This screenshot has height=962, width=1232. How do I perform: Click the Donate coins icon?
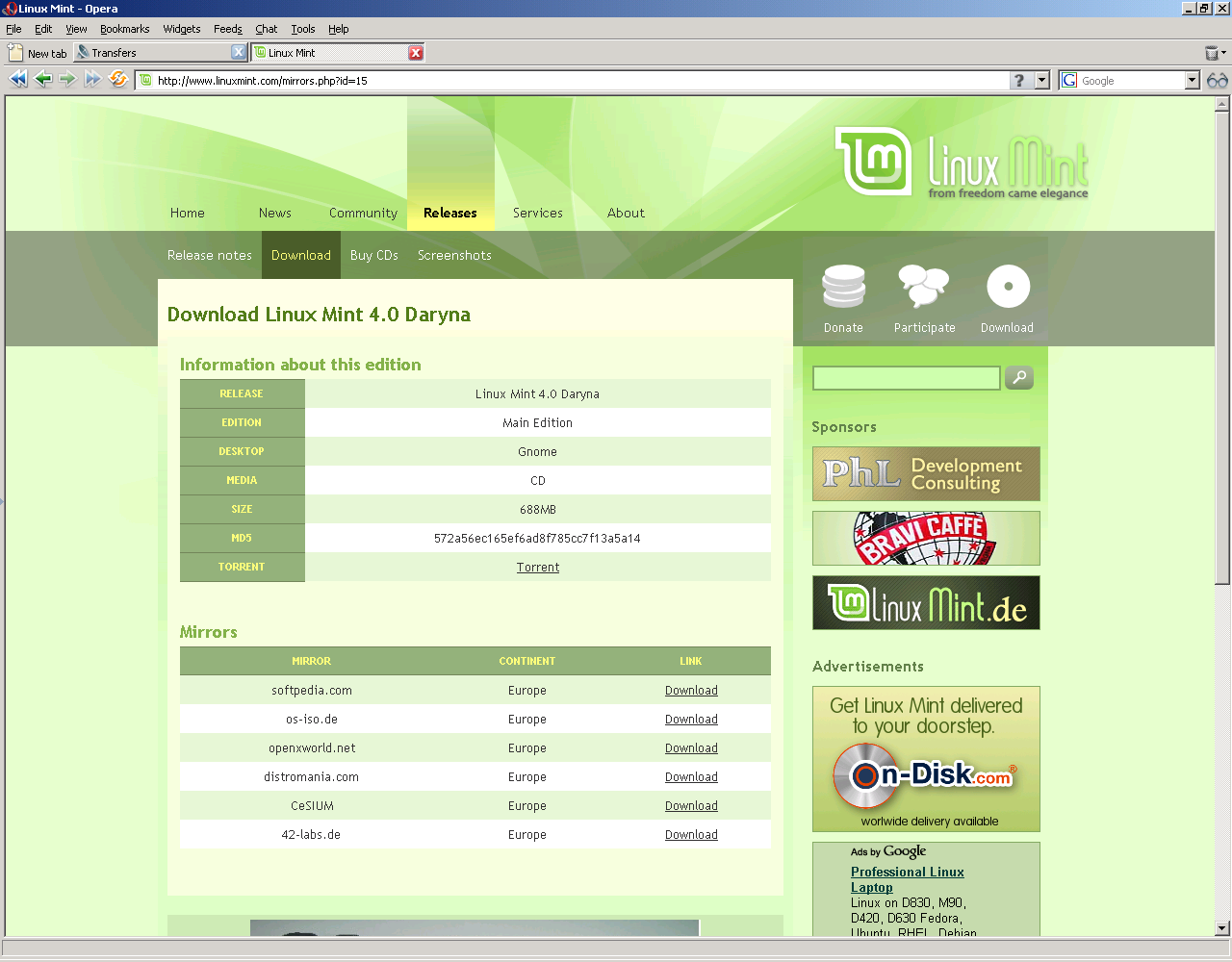(843, 287)
